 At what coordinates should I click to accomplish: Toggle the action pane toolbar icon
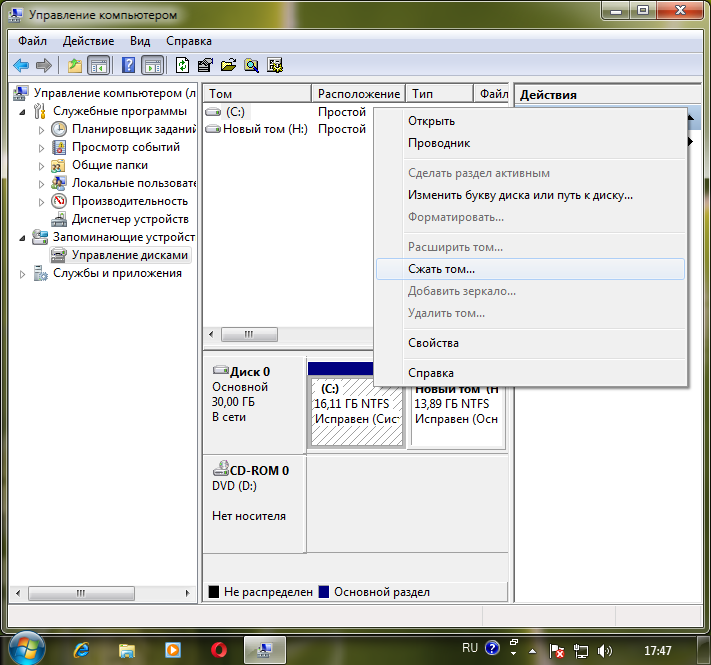pyautogui.click(x=152, y=65)
